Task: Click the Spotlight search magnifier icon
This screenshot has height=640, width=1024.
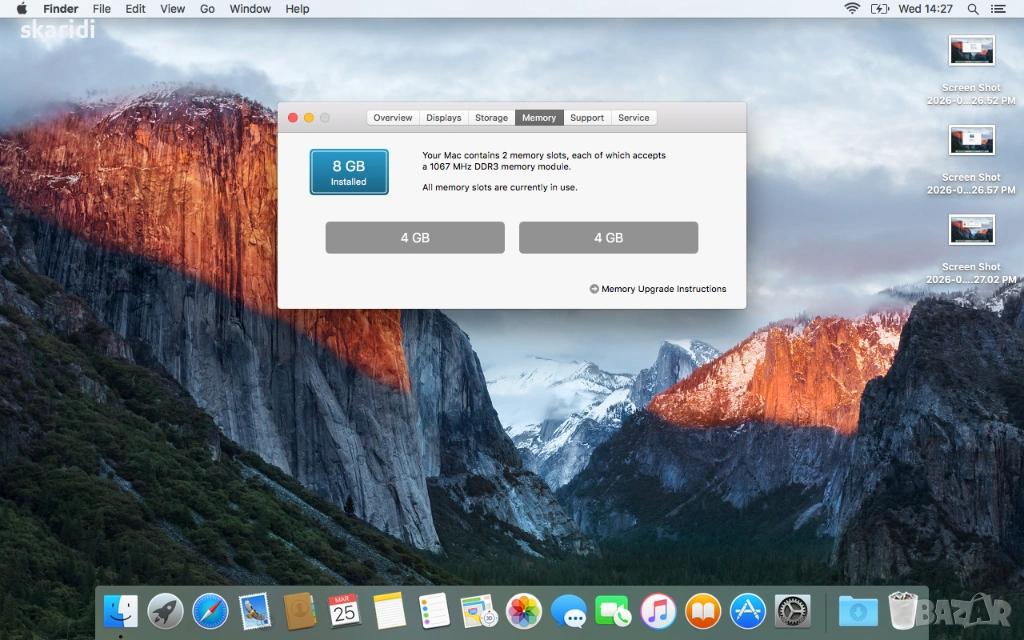Action: 973,9
